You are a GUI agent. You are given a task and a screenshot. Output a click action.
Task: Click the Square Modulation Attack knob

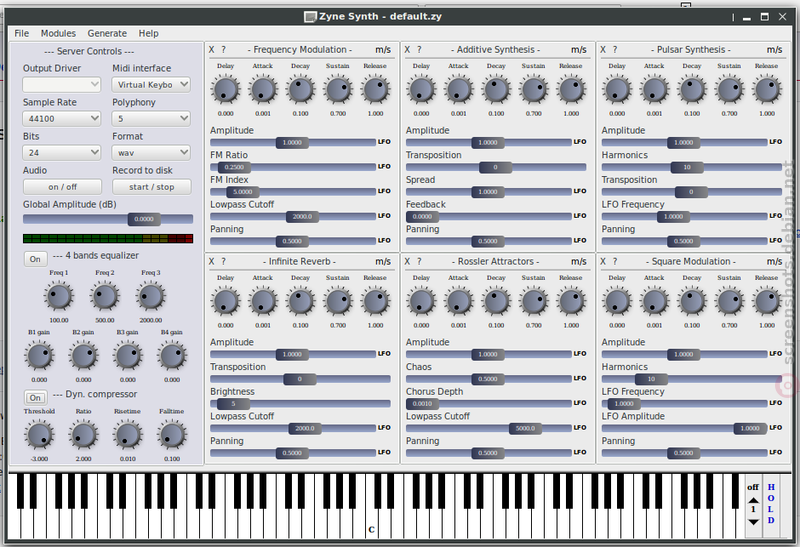tap(654, 301)
